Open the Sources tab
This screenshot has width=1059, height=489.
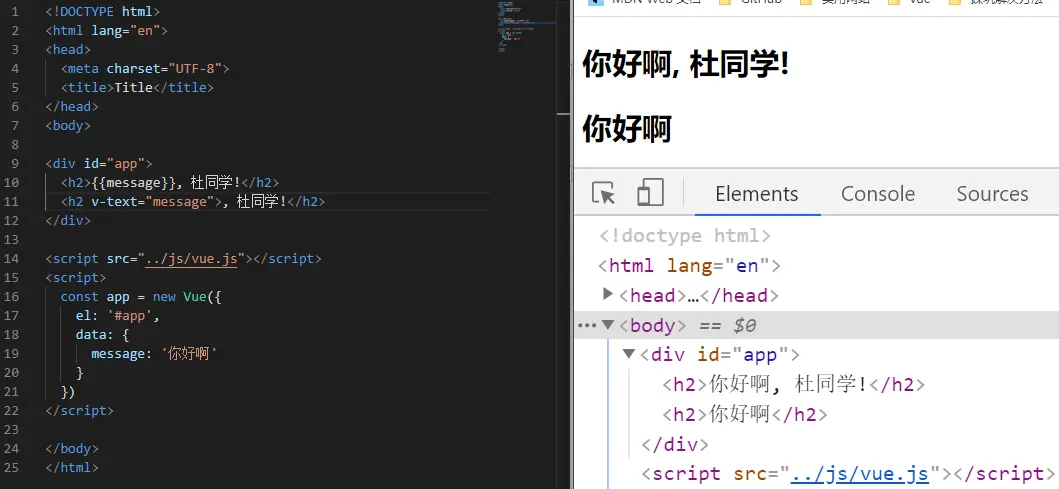[x=992, y=194]
